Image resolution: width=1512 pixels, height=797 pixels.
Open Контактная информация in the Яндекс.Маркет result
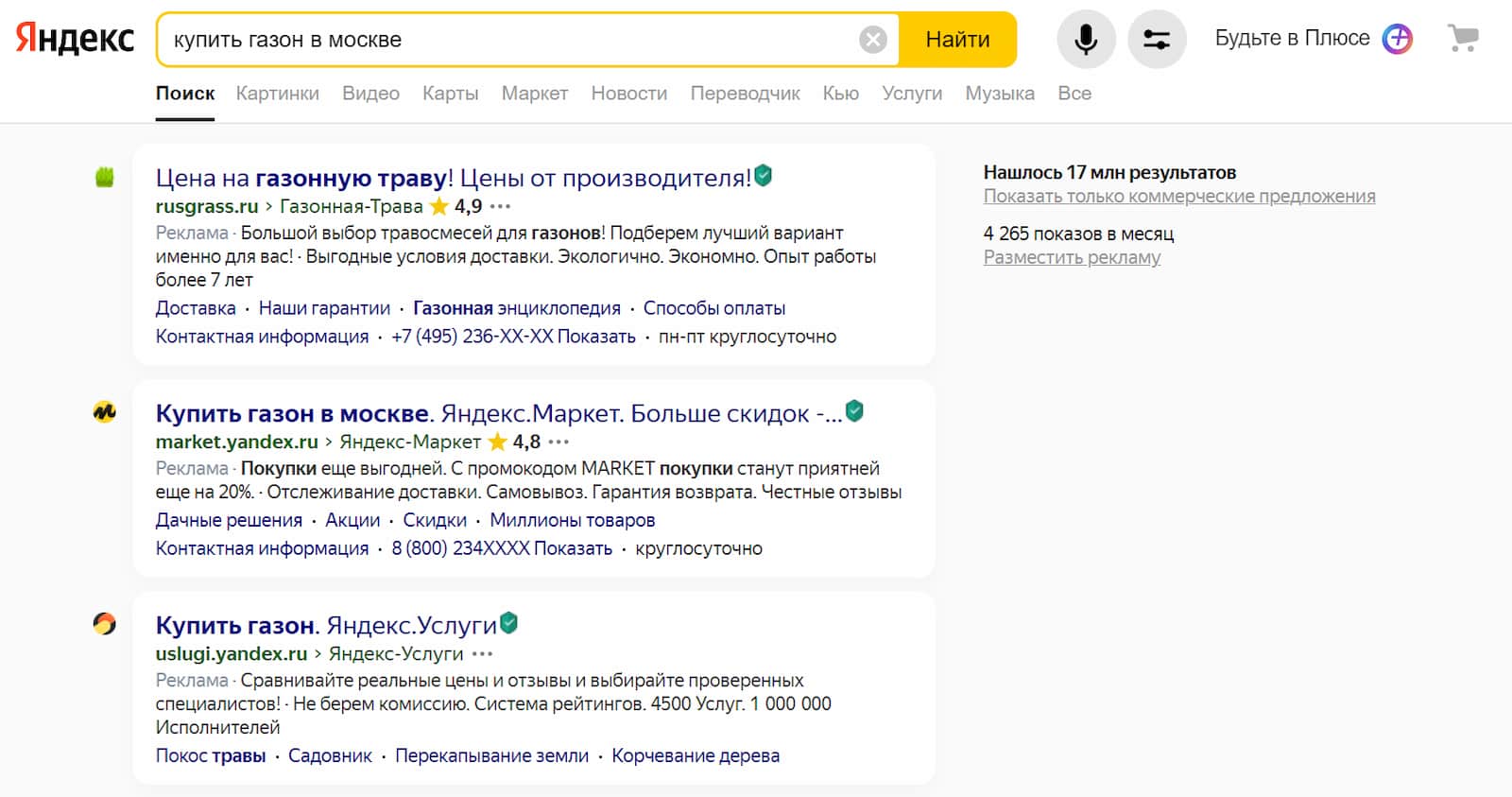click(x=262, y=548)
